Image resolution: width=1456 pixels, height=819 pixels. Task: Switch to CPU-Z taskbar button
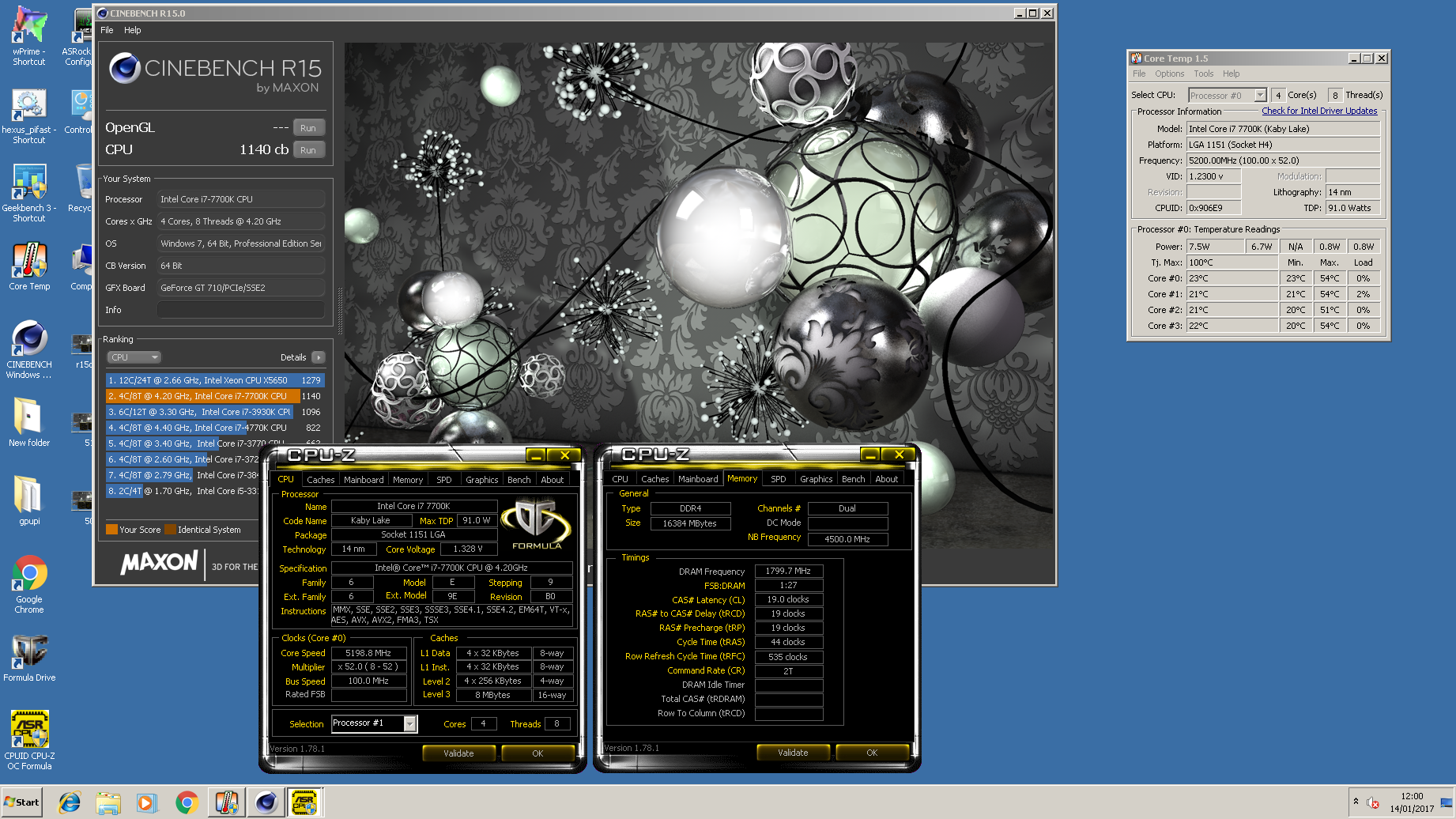[305, 802]
